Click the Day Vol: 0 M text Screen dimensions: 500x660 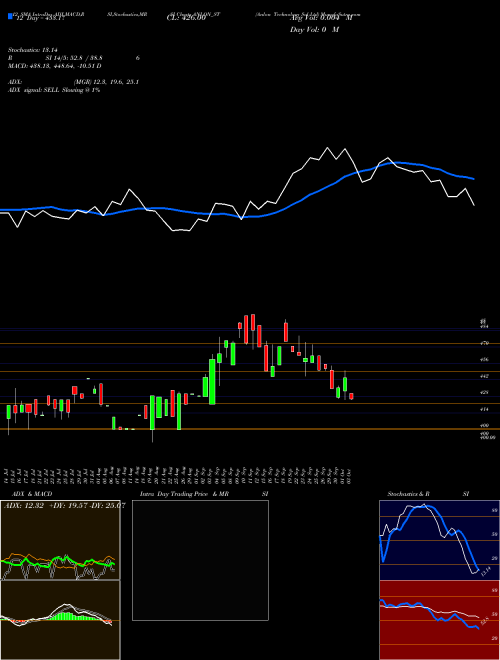tap(314, 30)
